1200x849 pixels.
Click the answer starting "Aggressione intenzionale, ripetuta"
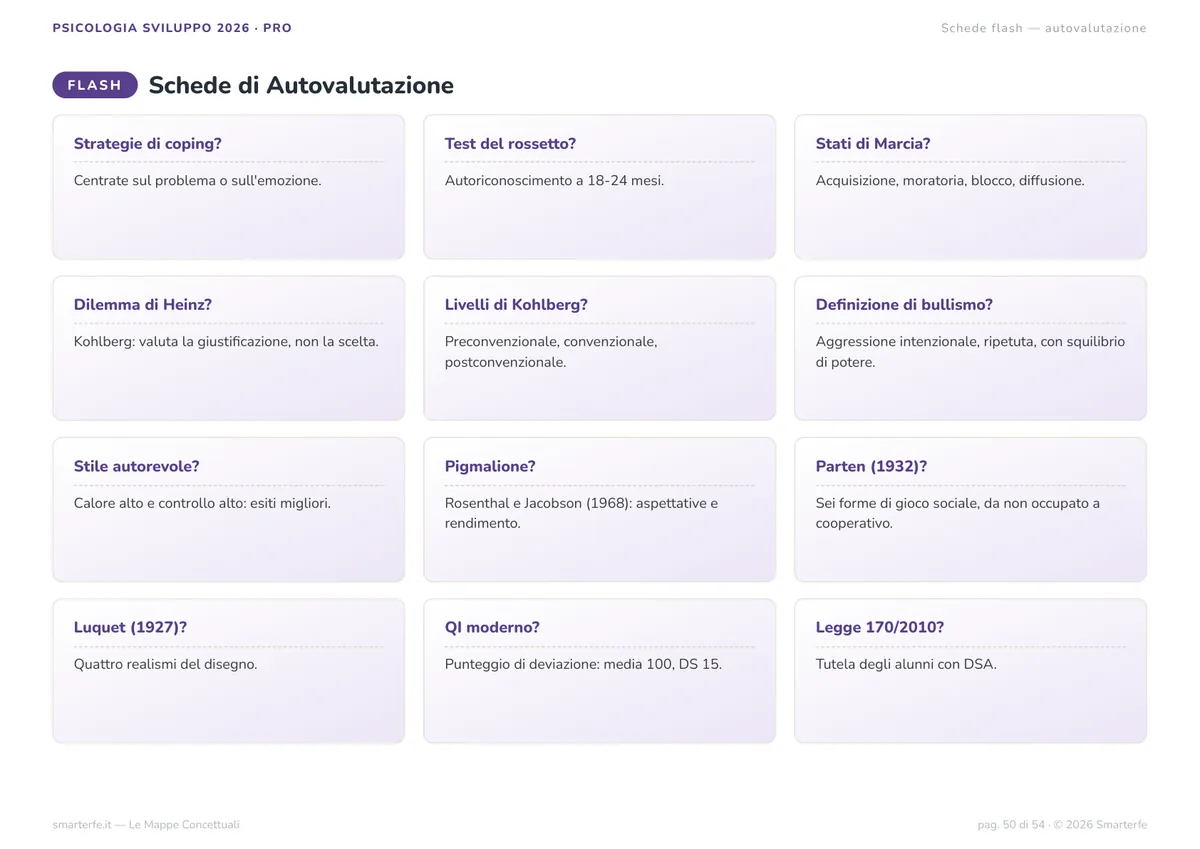970,352
